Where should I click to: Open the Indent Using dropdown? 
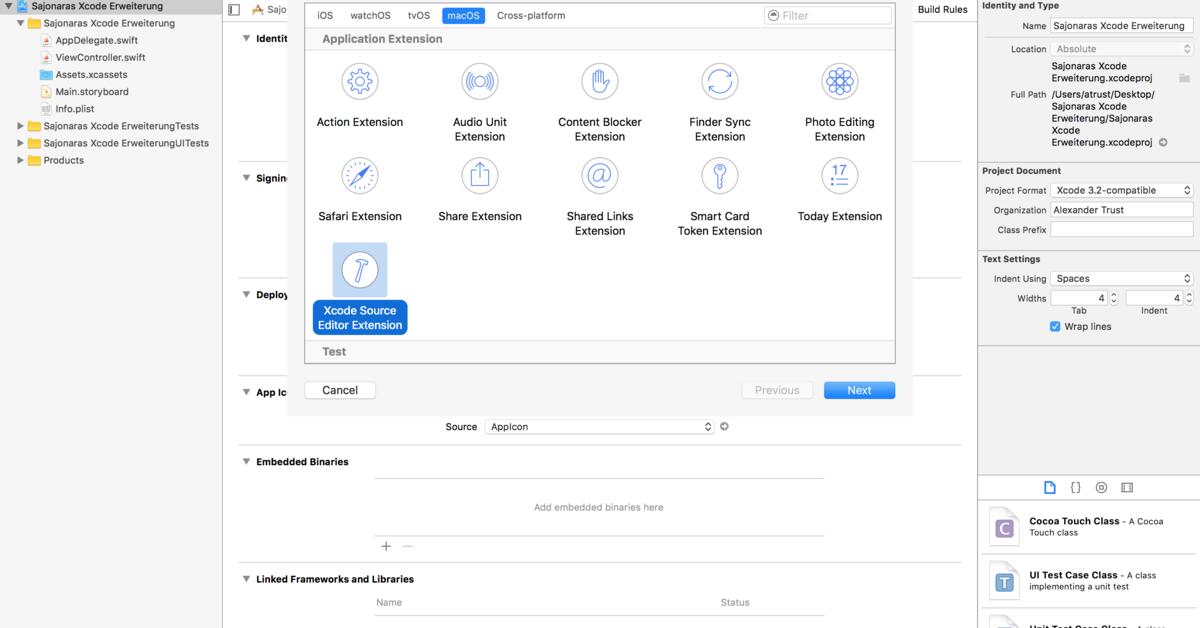coord(1122,279)
